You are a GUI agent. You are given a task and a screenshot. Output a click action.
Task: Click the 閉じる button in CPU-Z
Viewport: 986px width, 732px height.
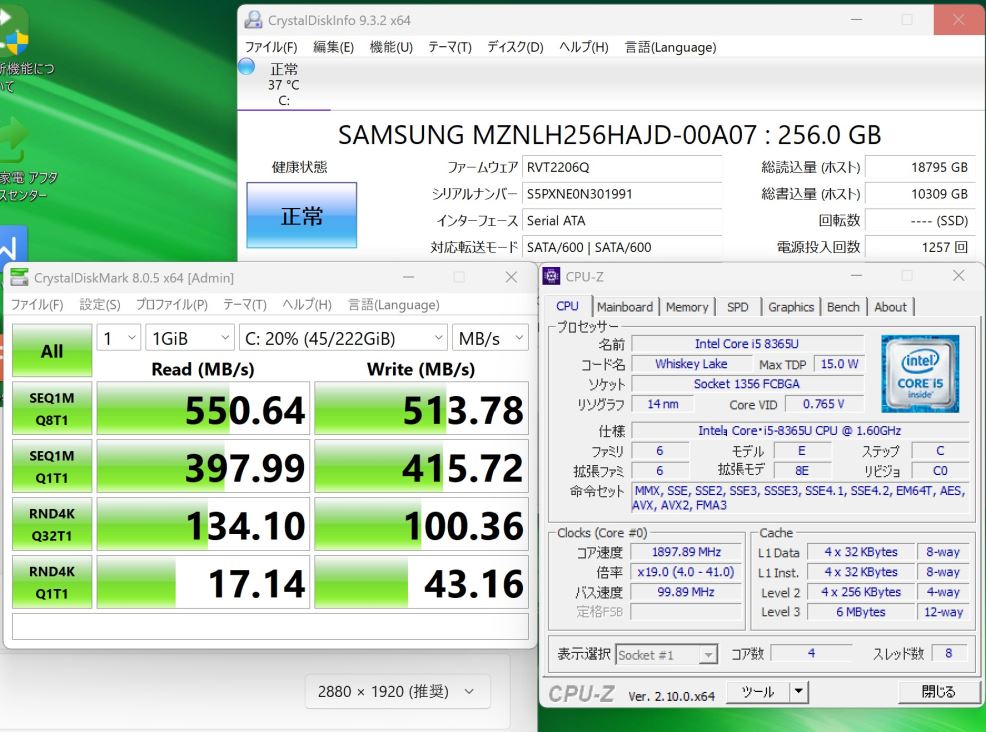(x=938, y=691)
